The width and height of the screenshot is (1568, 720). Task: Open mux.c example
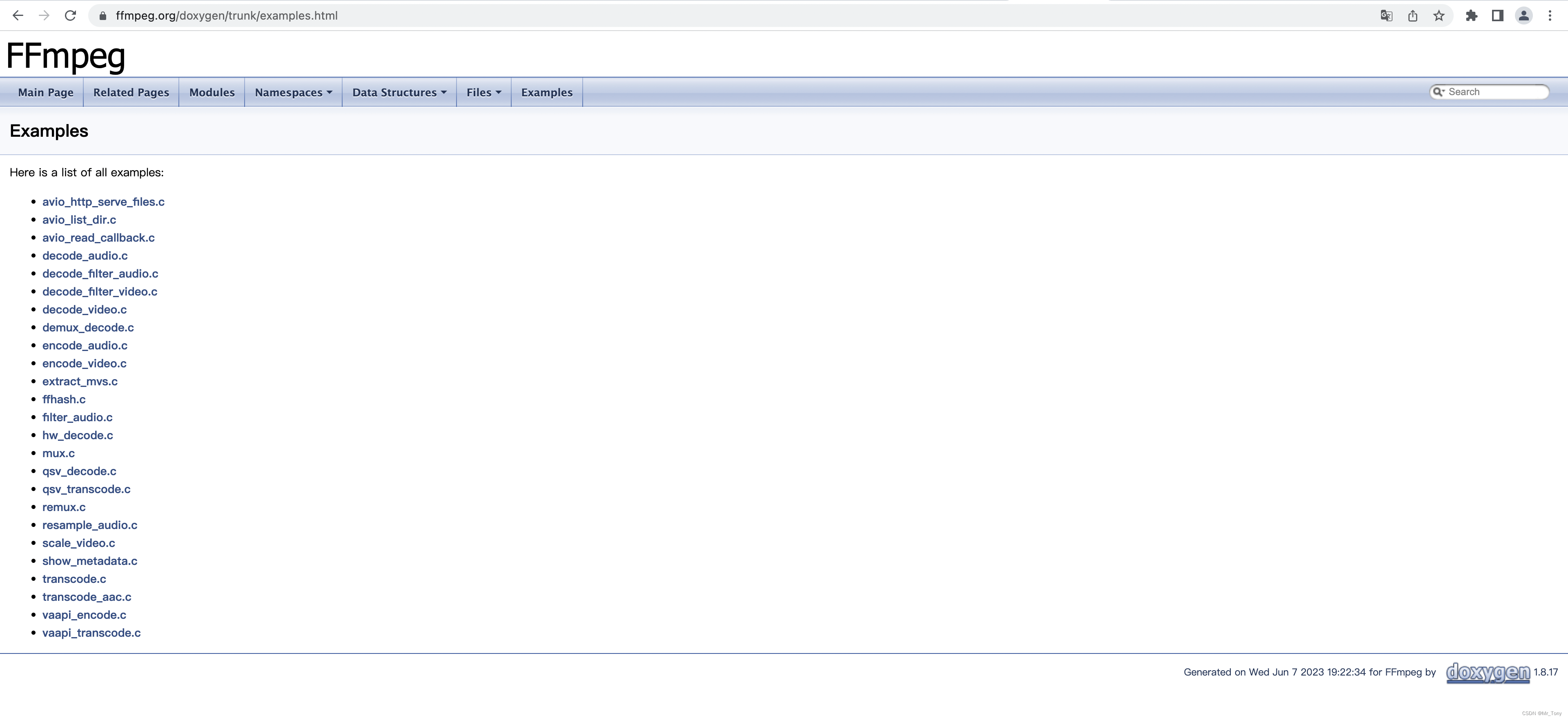[x=58, y=453]
